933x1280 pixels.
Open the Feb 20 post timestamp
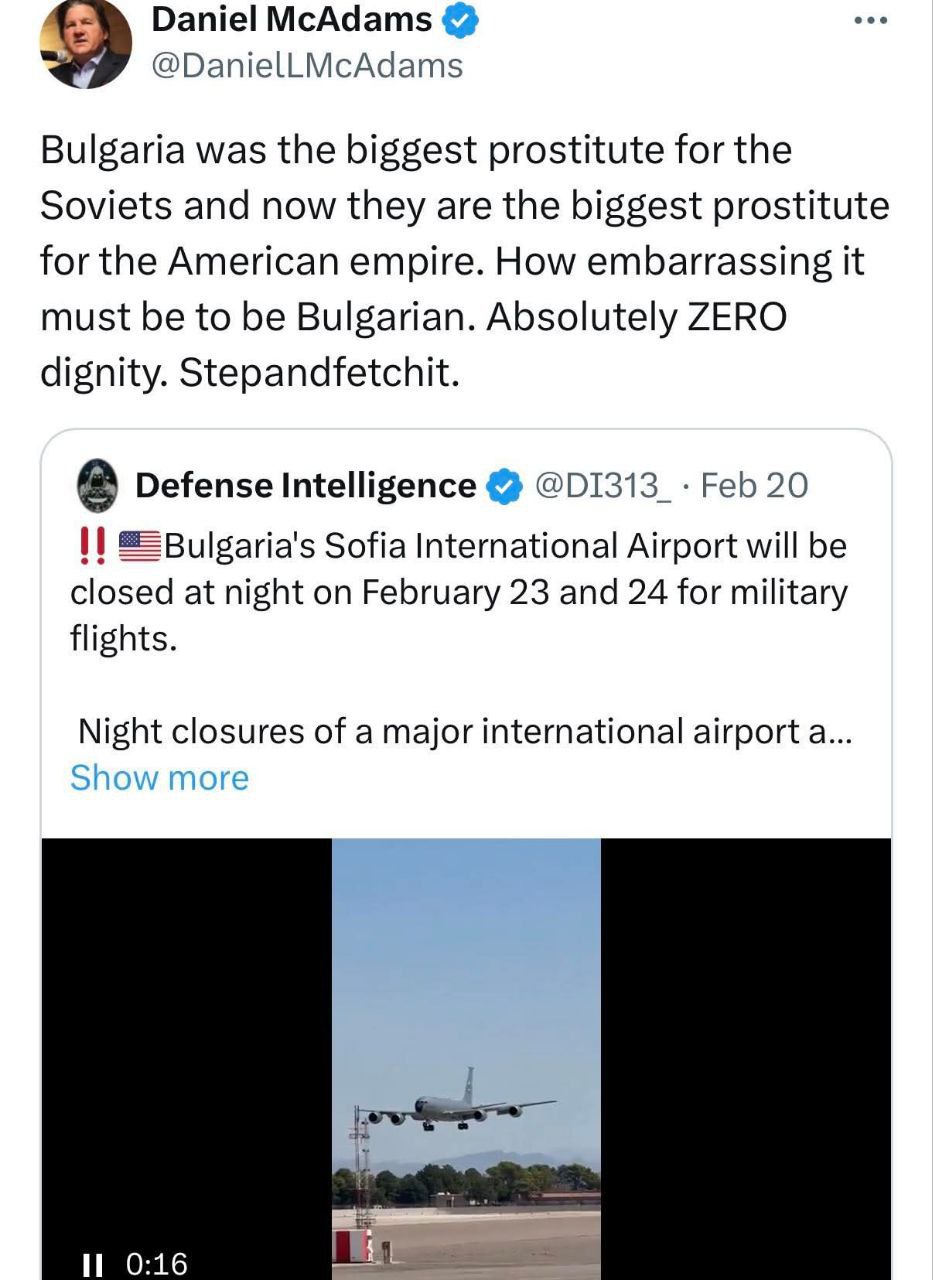pyautogui.click(x=754, y=485)
